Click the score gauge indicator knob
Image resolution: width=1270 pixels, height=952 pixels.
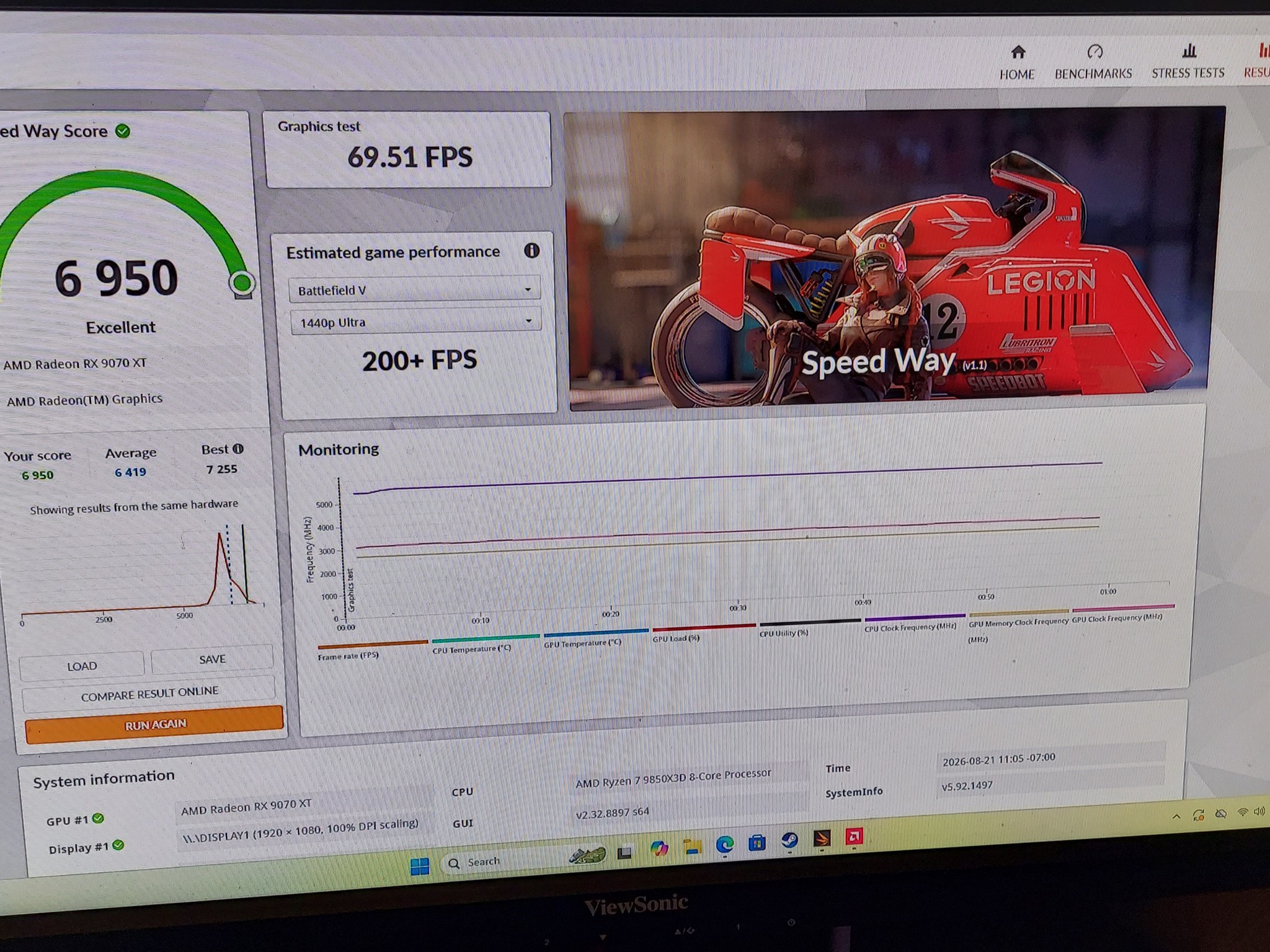241,283
